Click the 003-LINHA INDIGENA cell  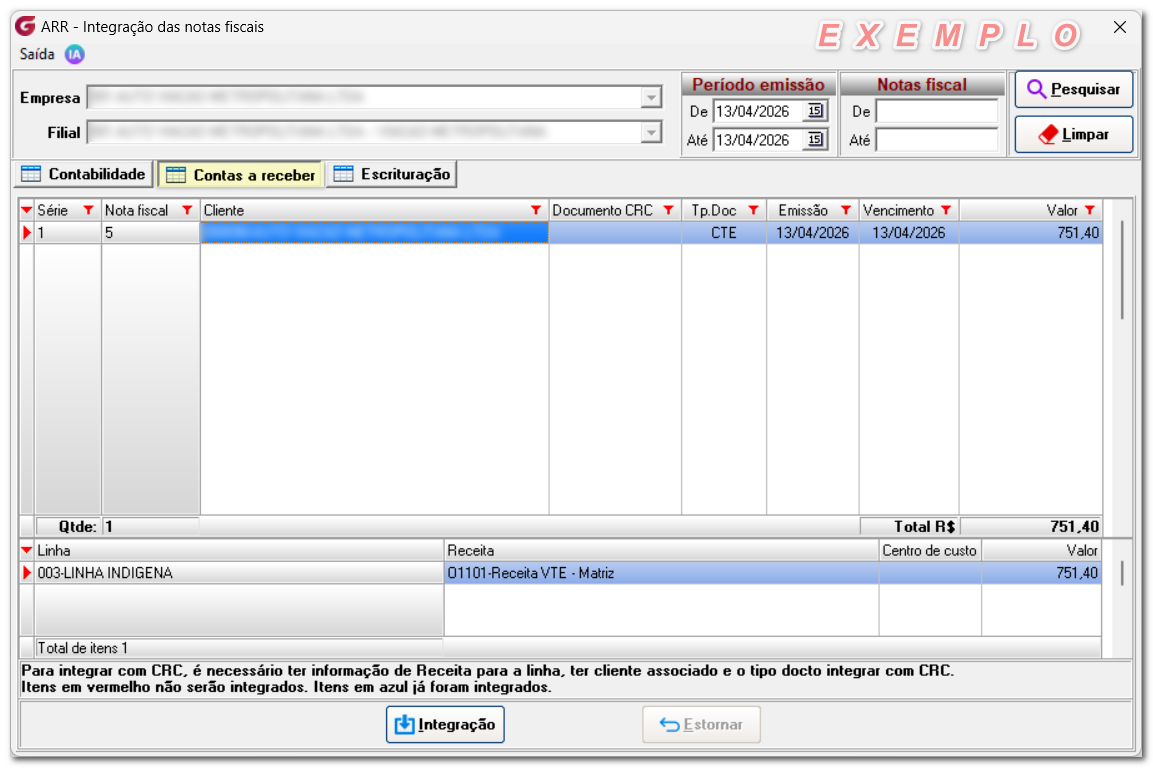click(x=239, y=573)
